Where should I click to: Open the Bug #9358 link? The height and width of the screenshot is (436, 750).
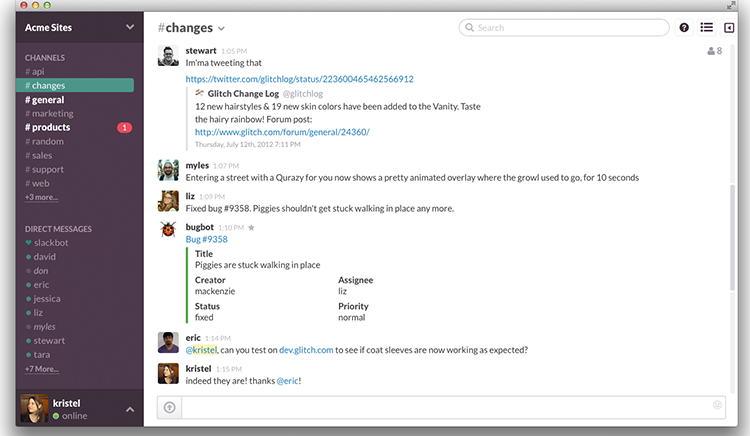pos(206,239)
